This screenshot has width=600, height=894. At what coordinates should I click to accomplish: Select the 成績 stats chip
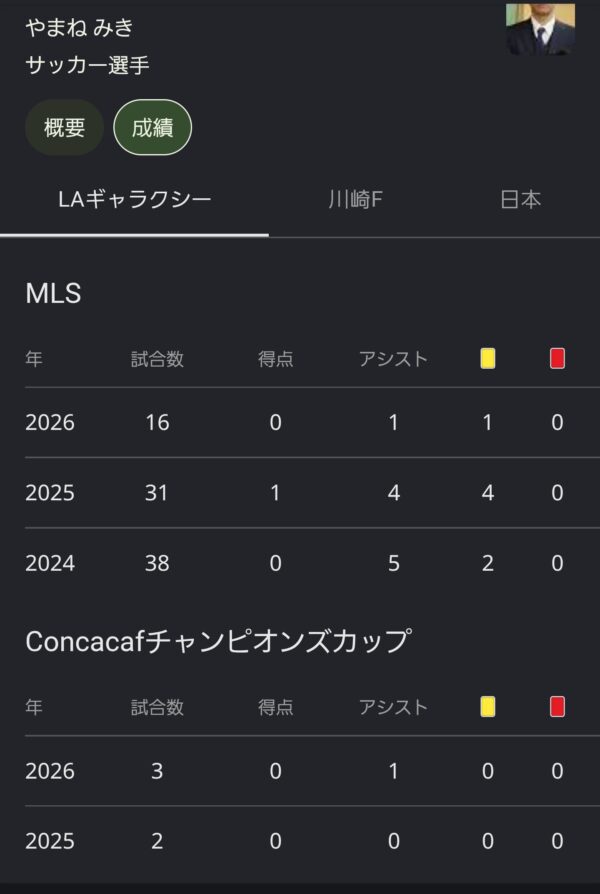(153, 127)
